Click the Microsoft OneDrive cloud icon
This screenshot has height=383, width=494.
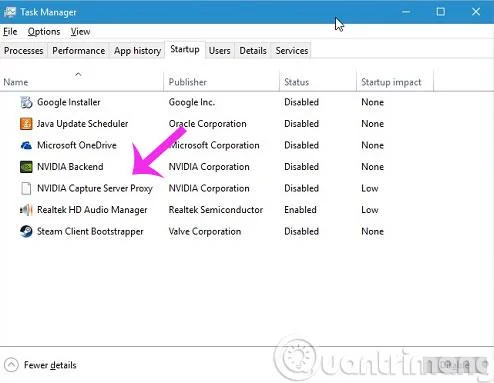pos(26,145)
